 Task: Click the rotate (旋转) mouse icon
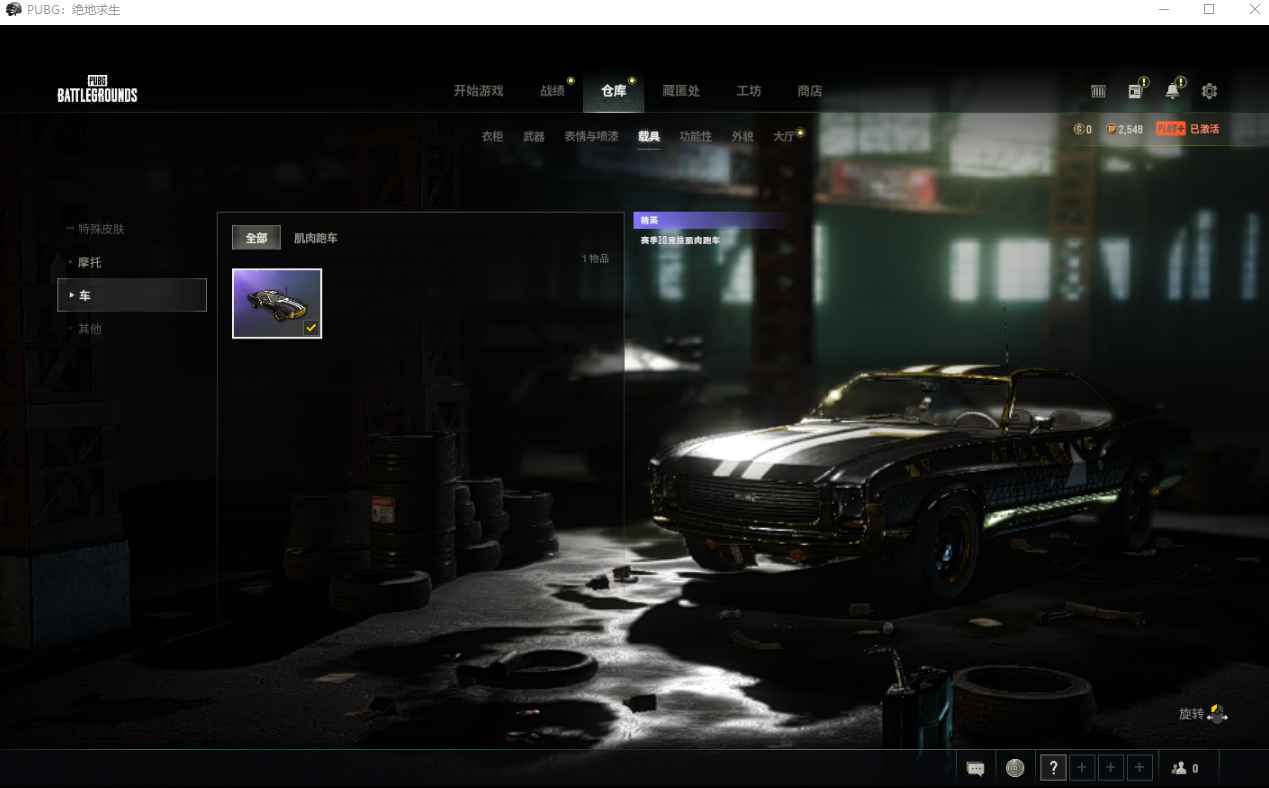click(x=1217, y=714)
